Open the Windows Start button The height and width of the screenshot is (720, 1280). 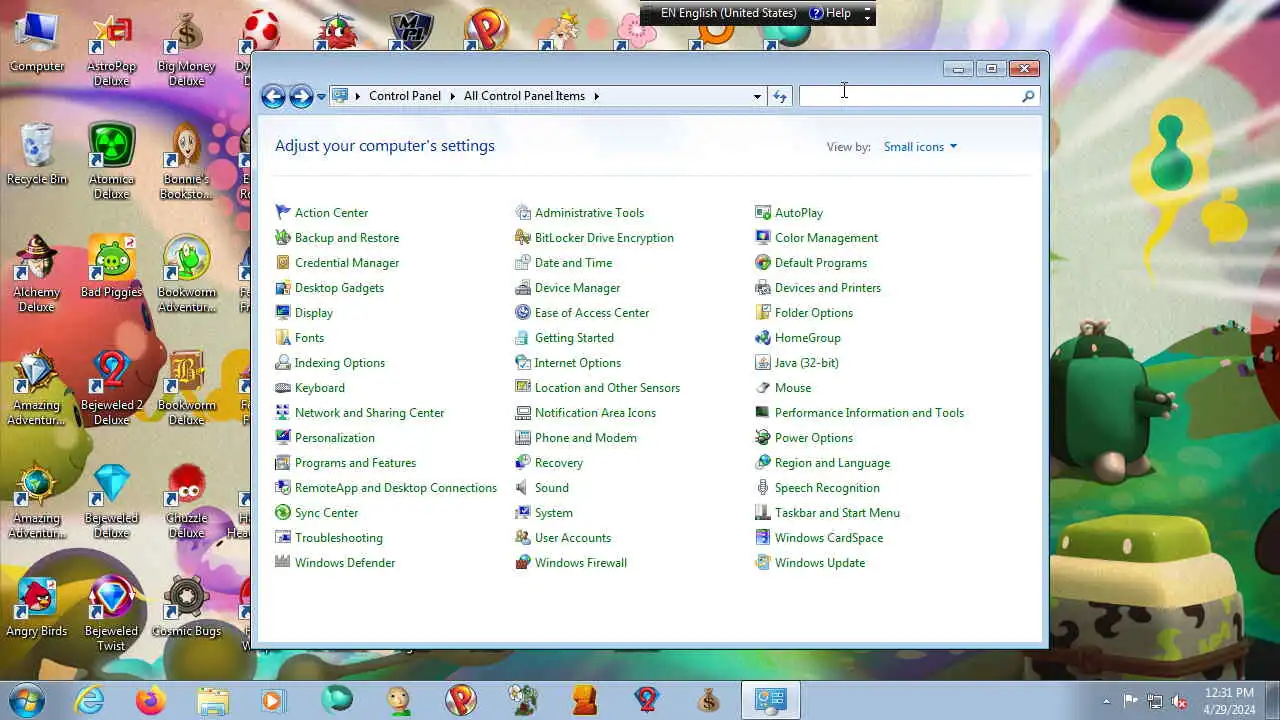(27, 700)
